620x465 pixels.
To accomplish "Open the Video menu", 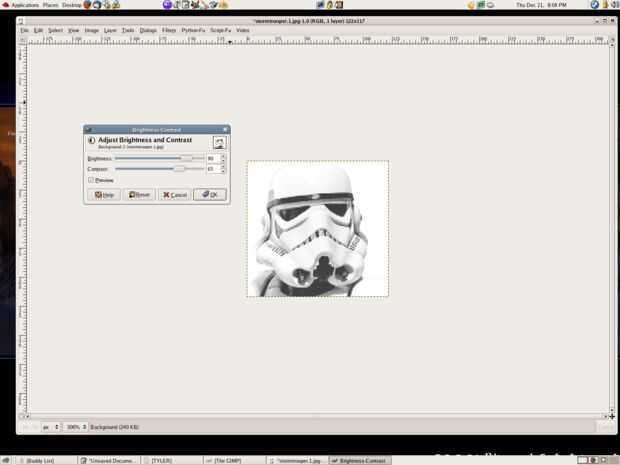I will (x=242, y=30).
